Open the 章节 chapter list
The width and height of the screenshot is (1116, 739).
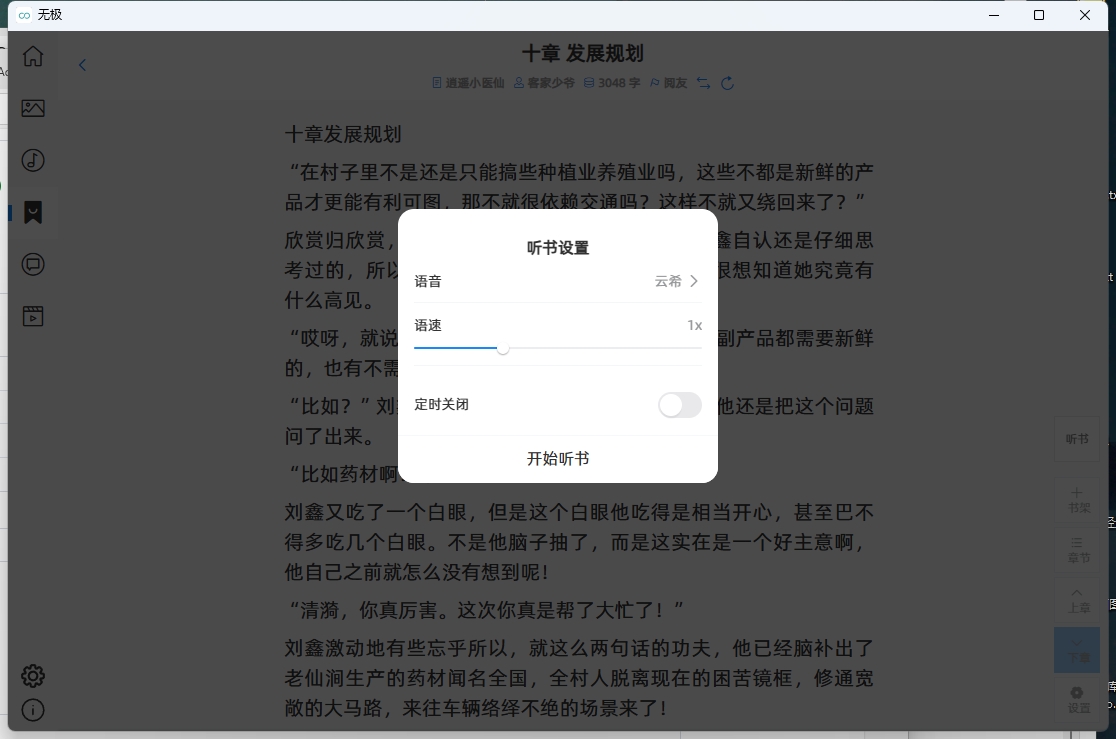[x=1078, y=549]
